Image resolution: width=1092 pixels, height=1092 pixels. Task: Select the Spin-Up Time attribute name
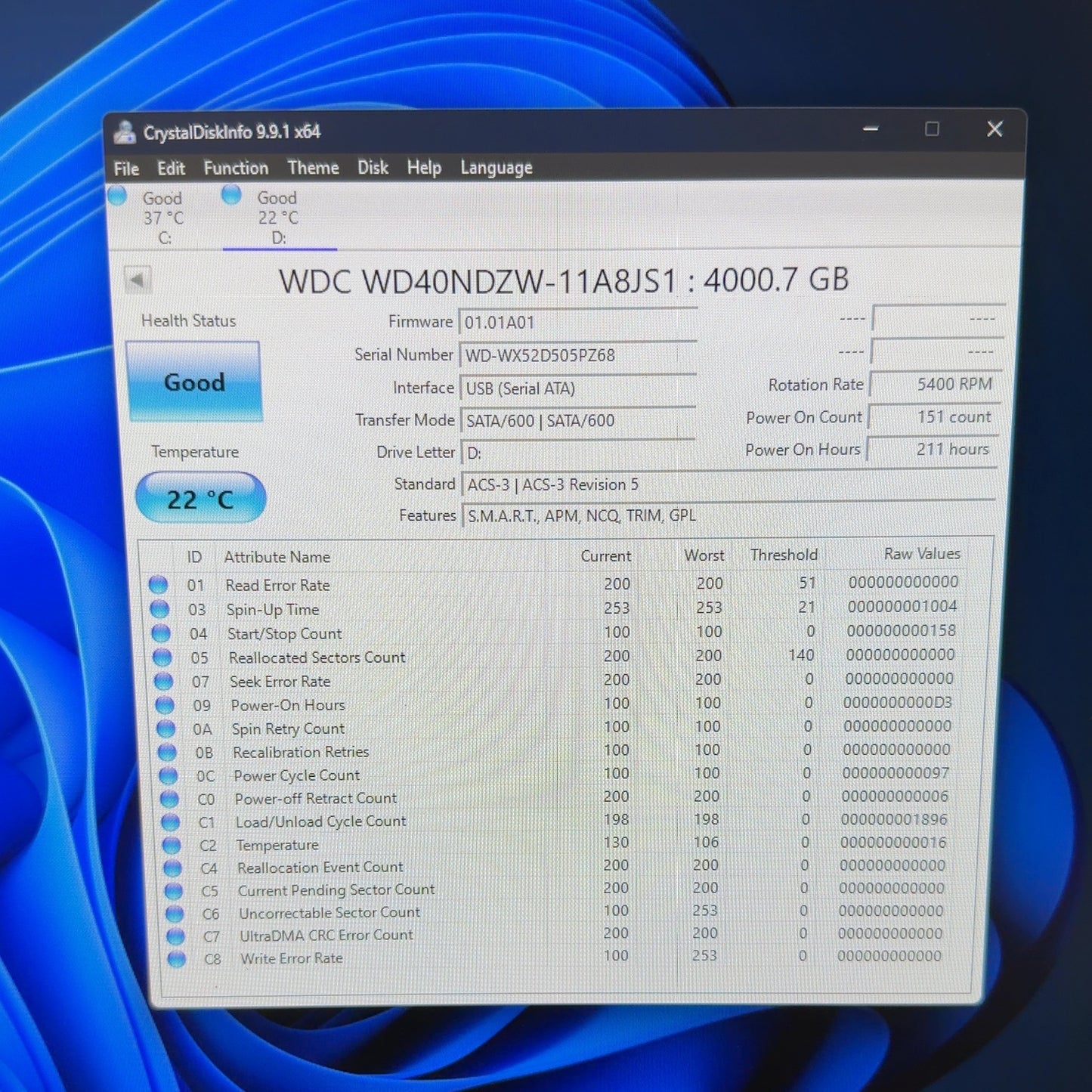tap(273, 609)
